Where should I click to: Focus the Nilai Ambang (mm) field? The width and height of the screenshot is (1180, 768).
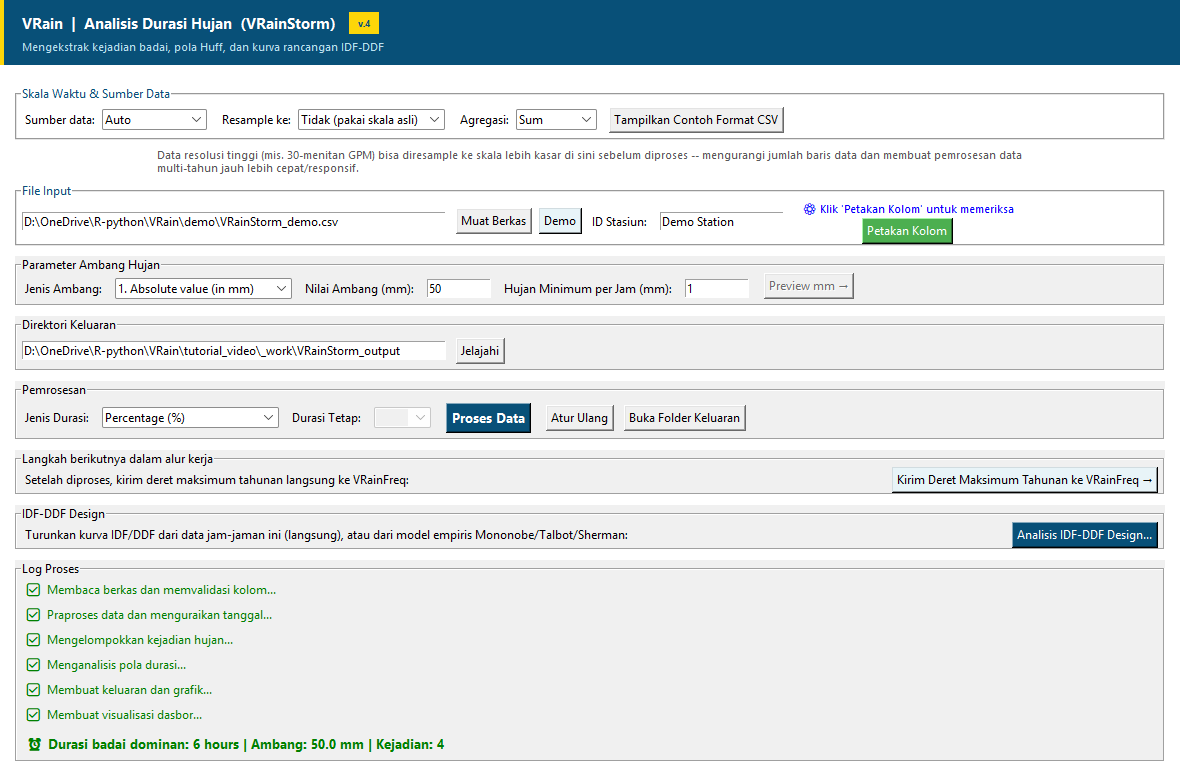pyautogui.click(x=458, y=289)
